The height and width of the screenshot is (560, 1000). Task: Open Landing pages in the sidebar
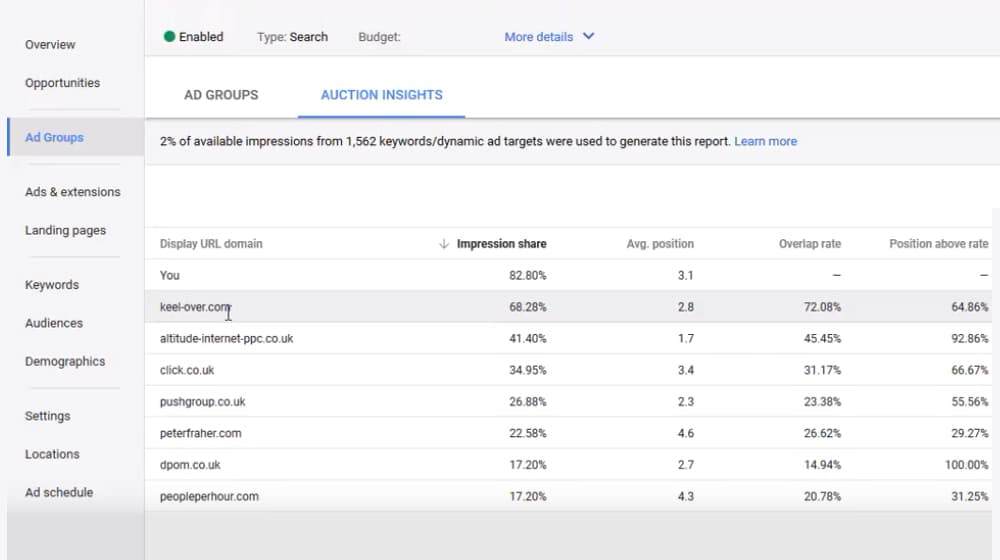66,230
